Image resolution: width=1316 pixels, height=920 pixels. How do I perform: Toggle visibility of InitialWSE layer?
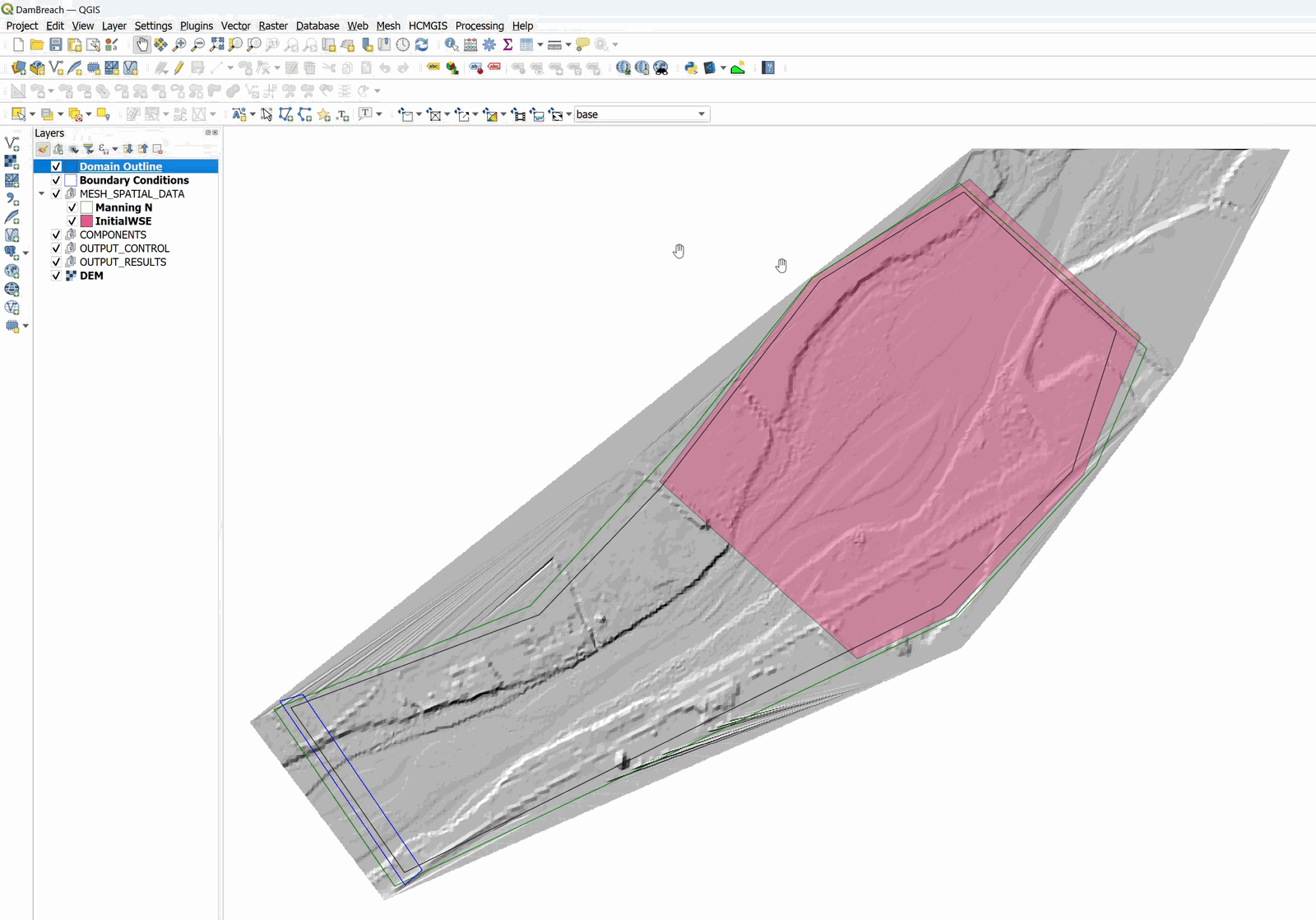[72, 221]
